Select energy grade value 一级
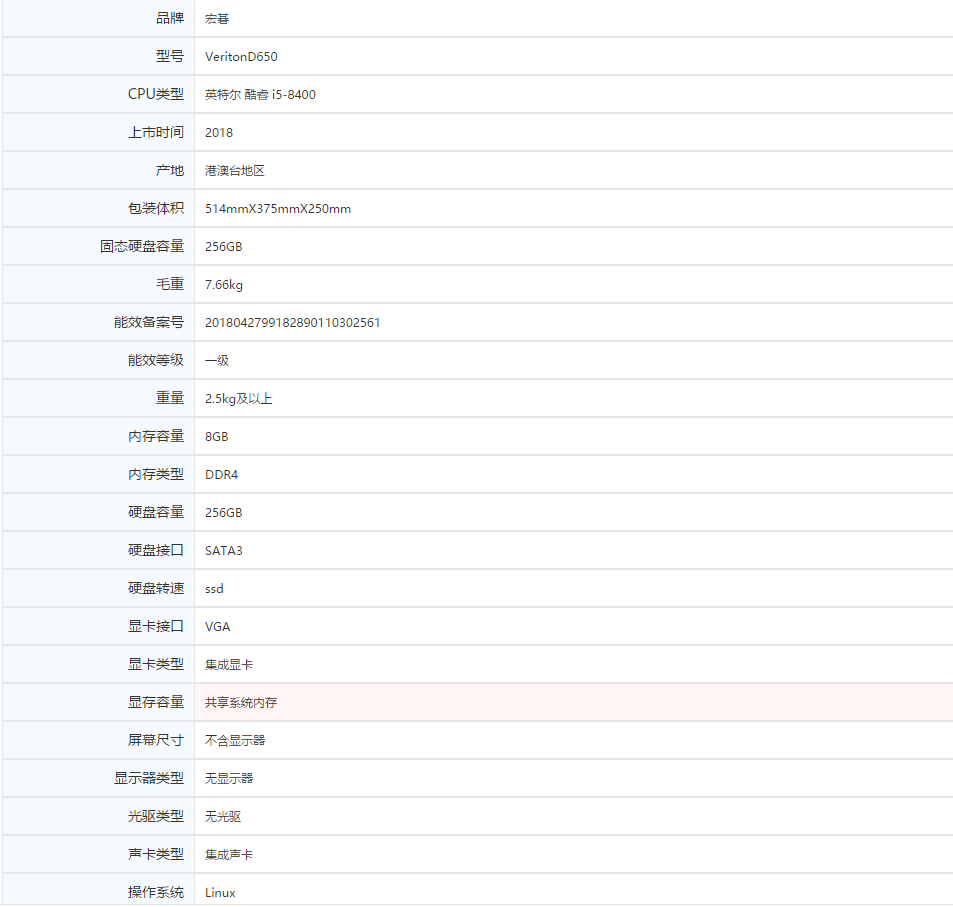Image resolution: width=953 pixels, height=907 pixels. tap(217, 360)
